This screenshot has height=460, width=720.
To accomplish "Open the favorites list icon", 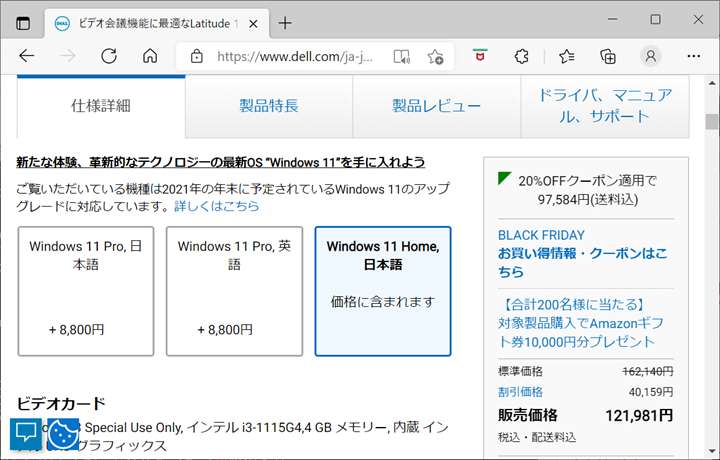I will pos(567,56).
